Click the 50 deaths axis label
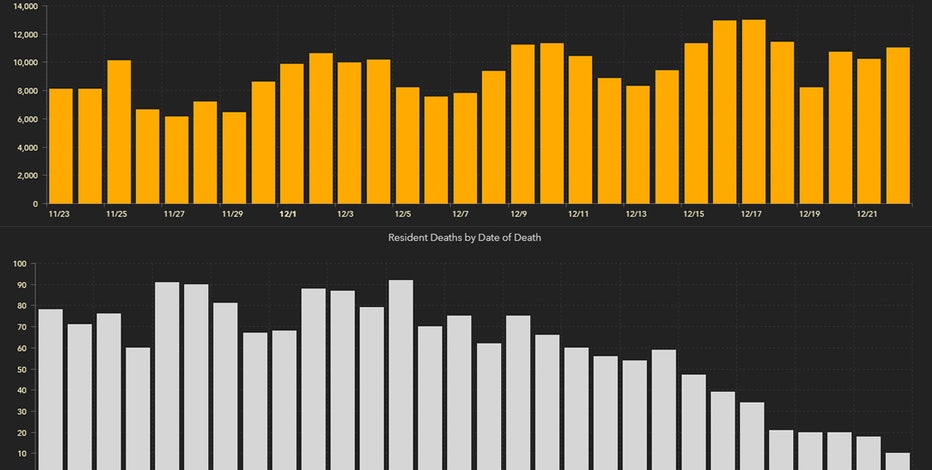Viewport: 932px width, 470px height. pyautogui.click(x=22, y=370)
